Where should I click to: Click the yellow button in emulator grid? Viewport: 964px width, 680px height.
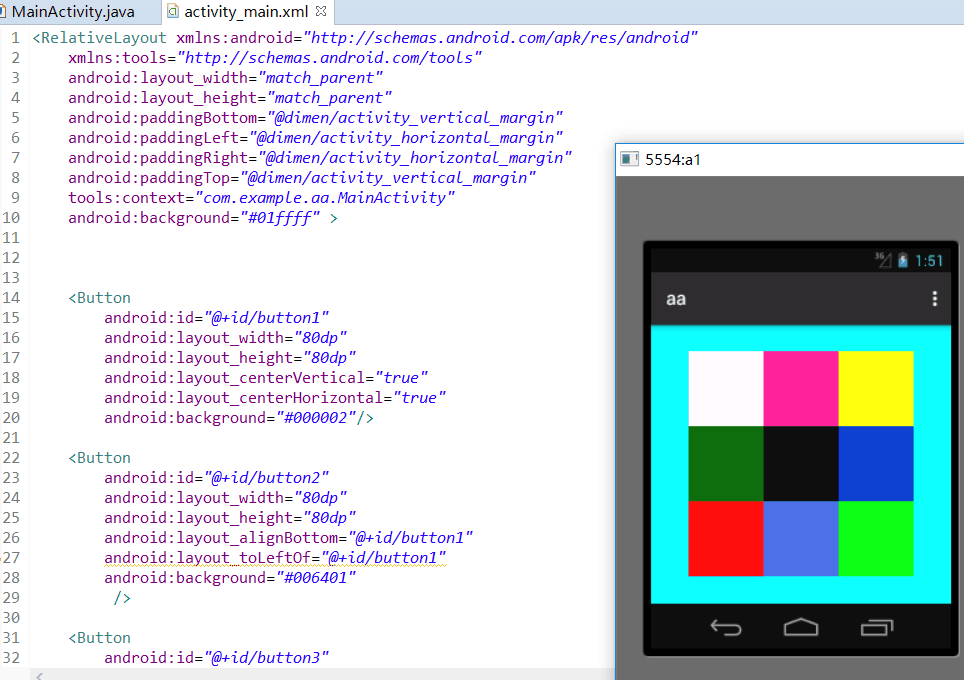876,389
